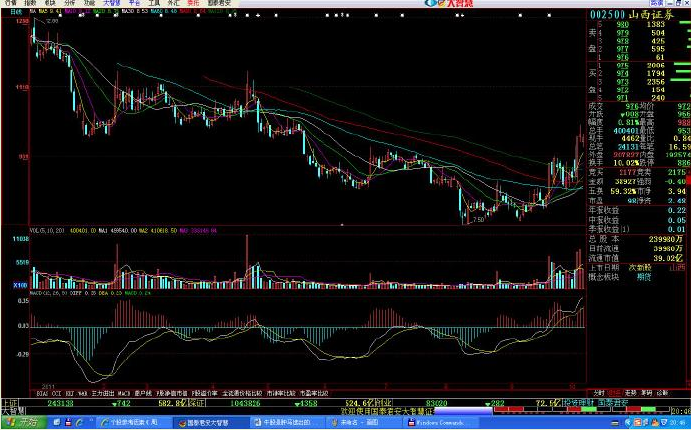Screen dimensions: 691x430
Task: Click the 次新股 sector label
Action: tap(640, 267)
